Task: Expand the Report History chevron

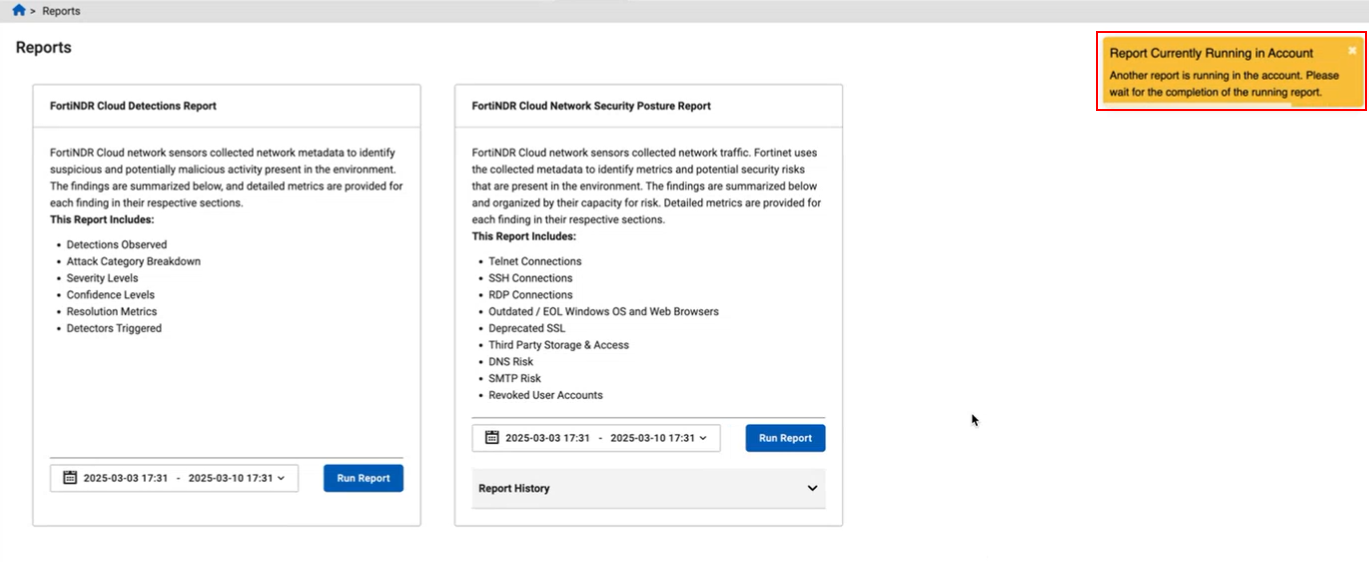Action: 812,488
